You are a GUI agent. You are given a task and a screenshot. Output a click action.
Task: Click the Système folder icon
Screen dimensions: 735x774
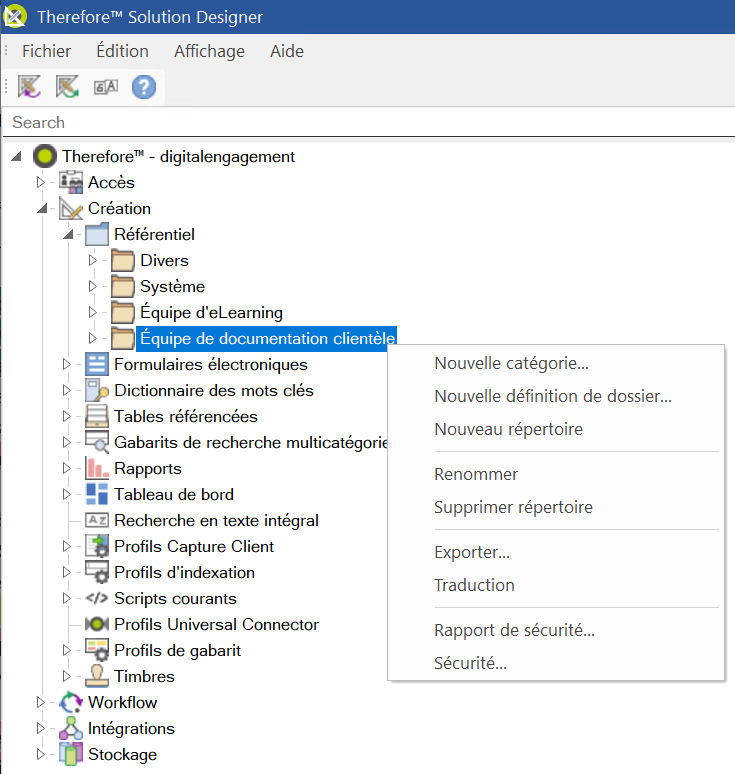(x=123, y=286)
